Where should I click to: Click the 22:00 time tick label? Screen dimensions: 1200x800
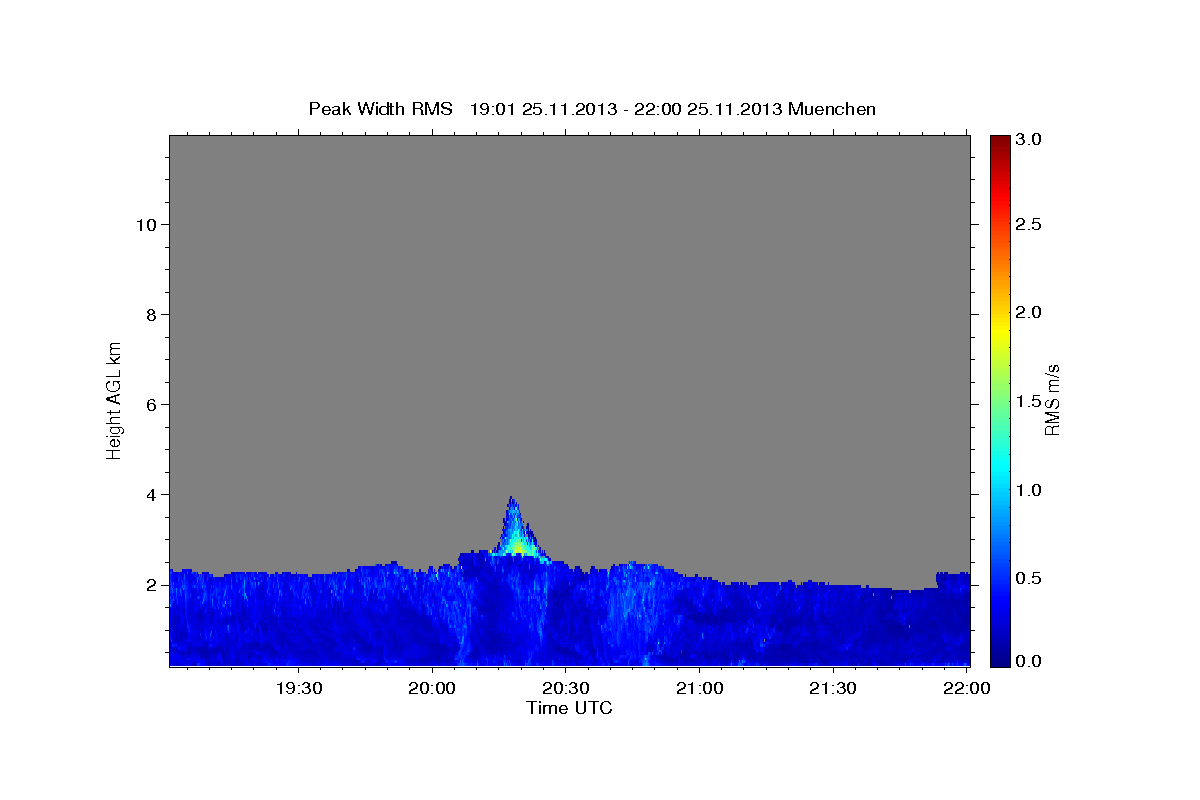[966, 688]
